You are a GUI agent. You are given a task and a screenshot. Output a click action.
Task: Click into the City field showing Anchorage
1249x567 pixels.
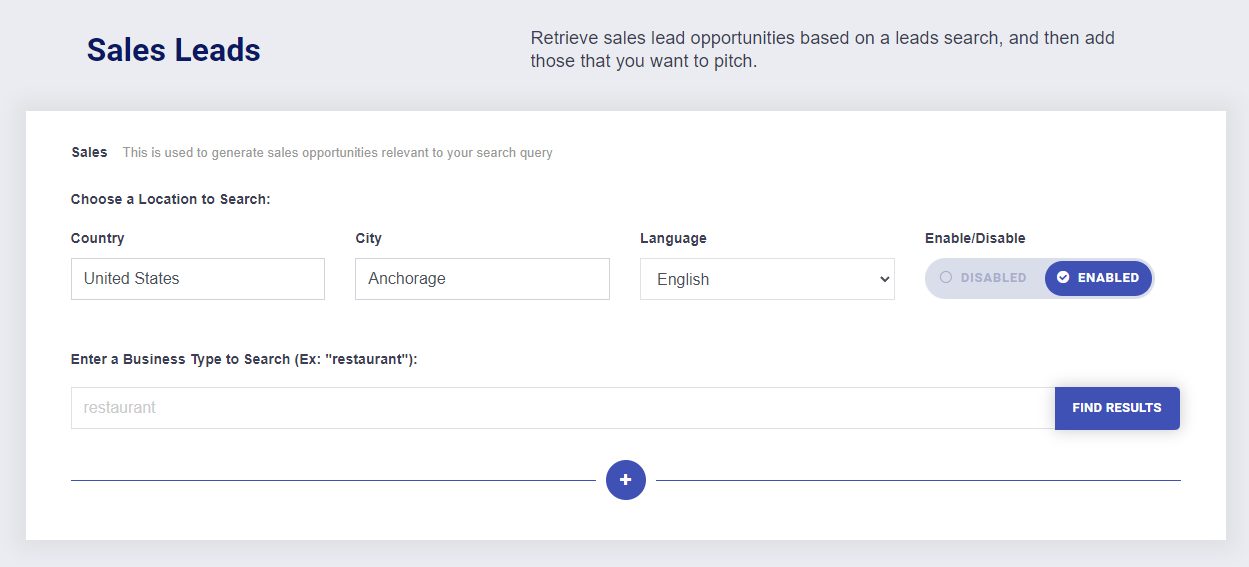(x=482, y=279)
